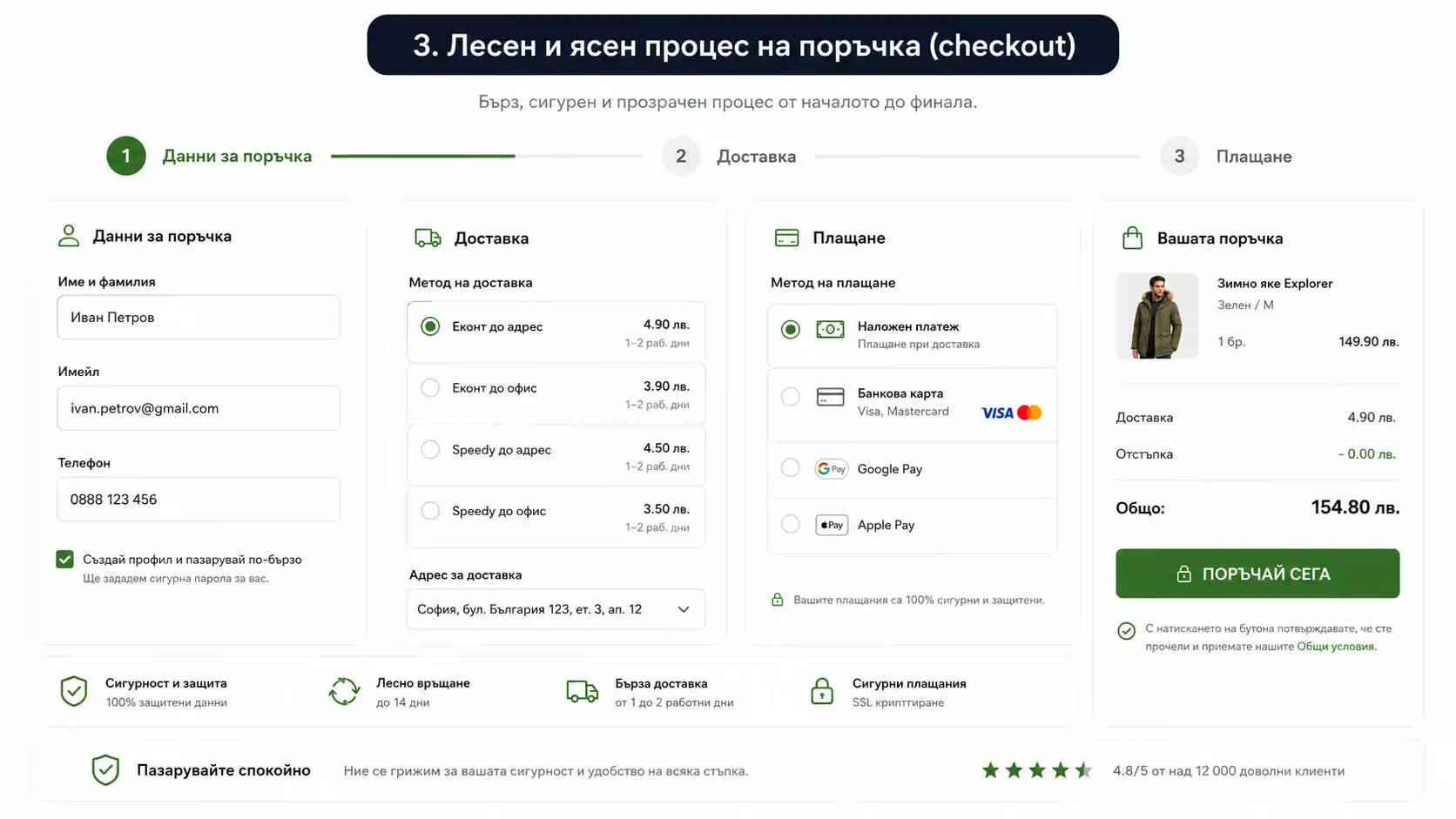Click the first rating star
The width and height of the screenshot is (1456, 819).
(x=991, y=770)
